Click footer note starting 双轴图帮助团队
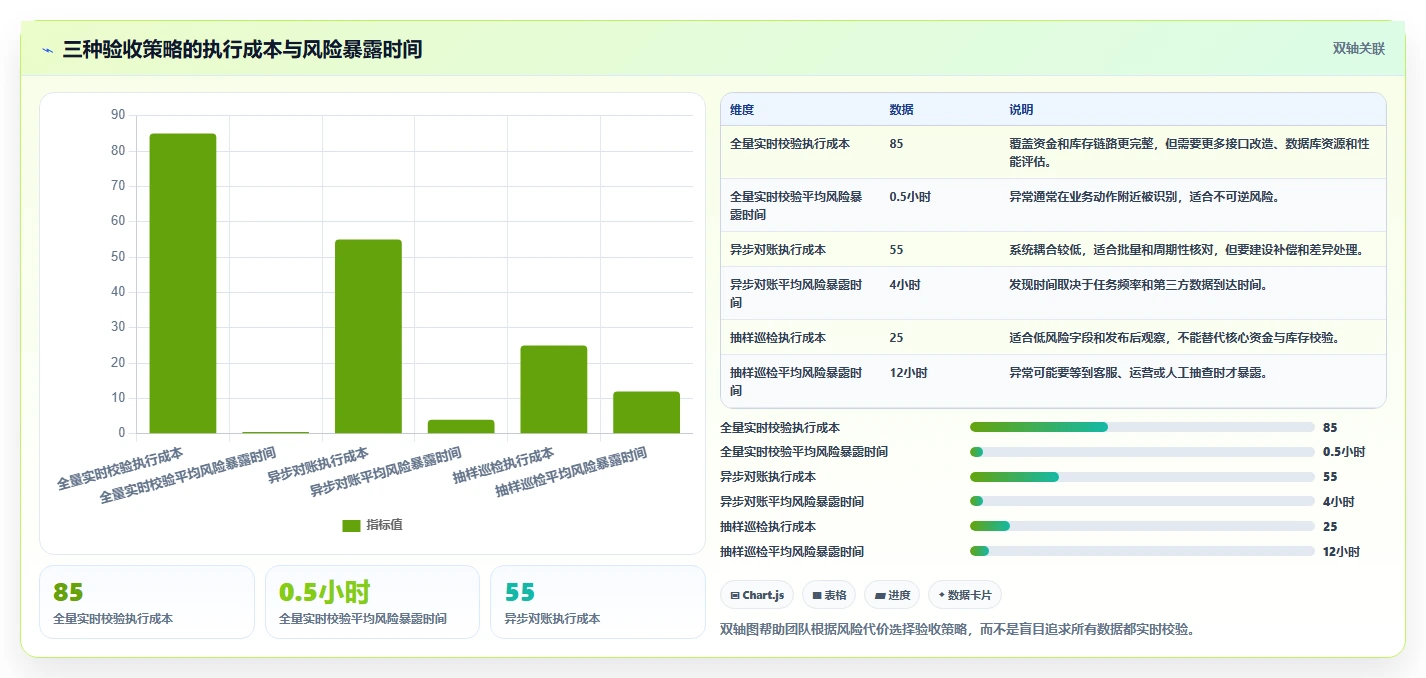Viewport: 1426px width, 678px height. point(957,629)
